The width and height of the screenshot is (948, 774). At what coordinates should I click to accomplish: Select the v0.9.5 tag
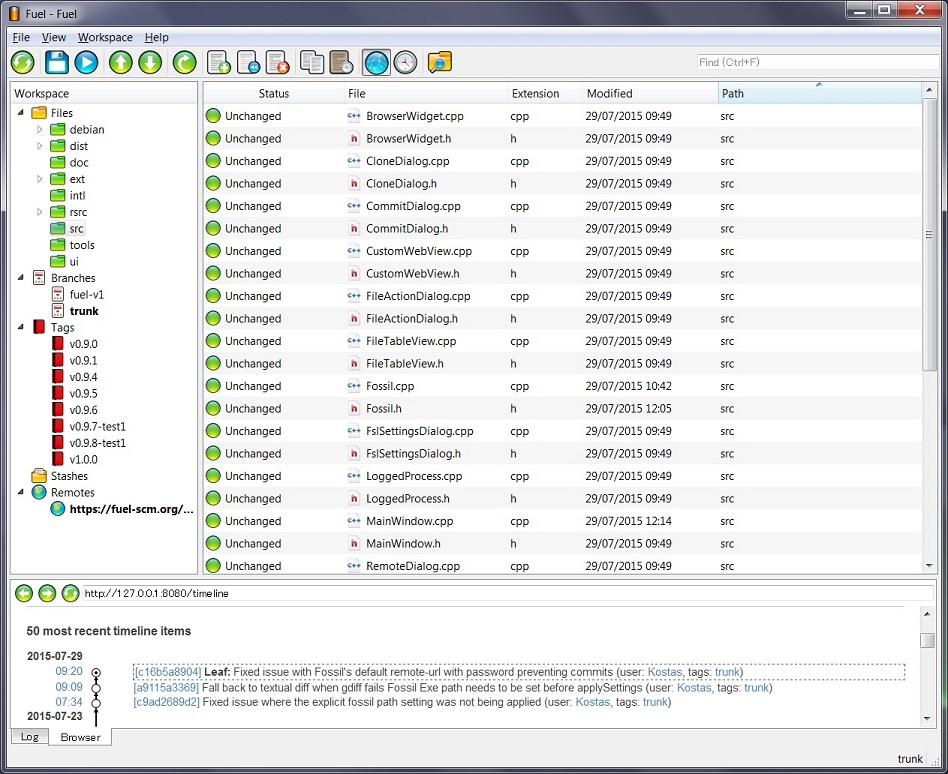click(83, 393)
